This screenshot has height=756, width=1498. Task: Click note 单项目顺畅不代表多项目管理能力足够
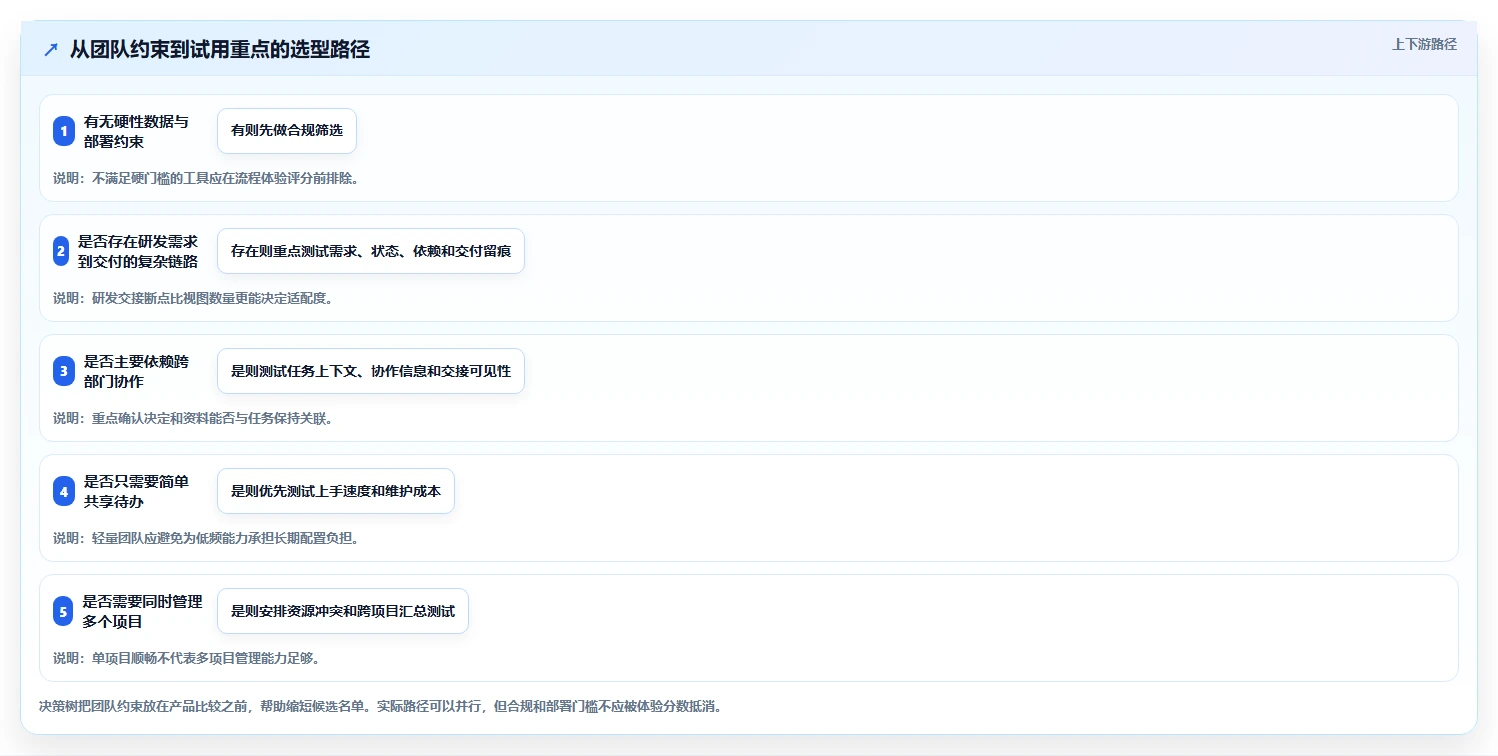[187, 658]
